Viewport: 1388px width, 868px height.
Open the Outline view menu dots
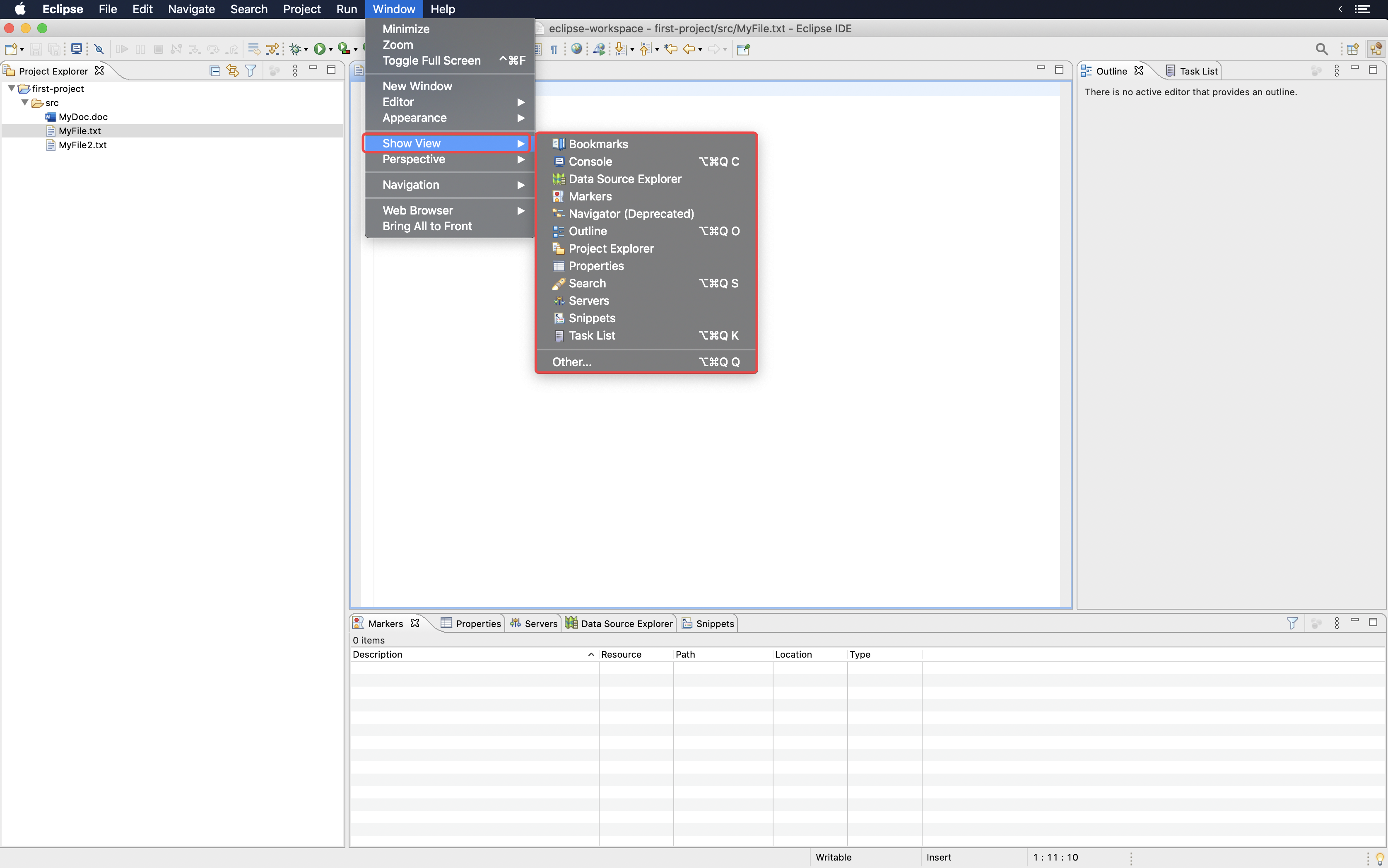(x=1337, y=71)
